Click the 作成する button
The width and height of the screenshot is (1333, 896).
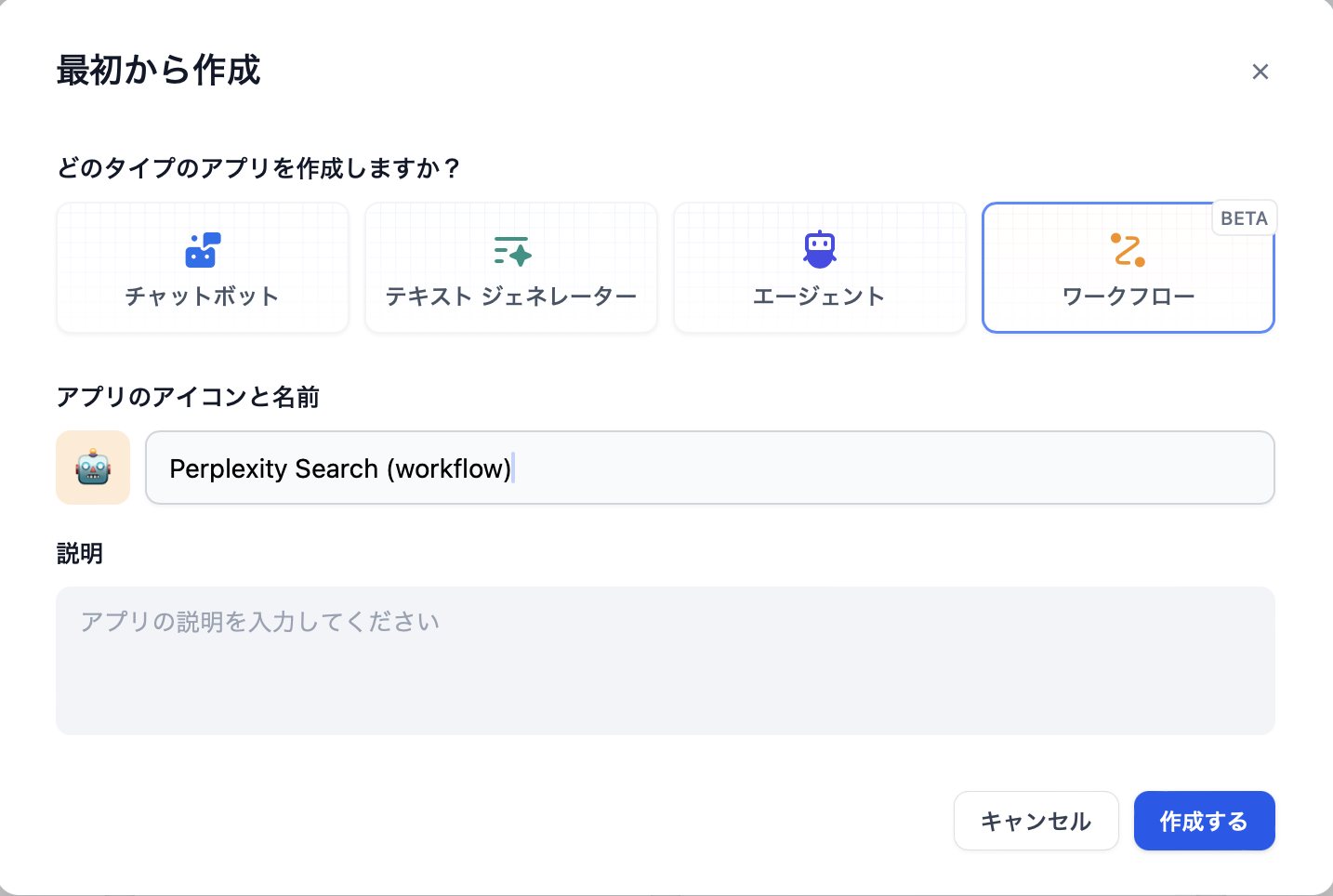point(1204,821)
